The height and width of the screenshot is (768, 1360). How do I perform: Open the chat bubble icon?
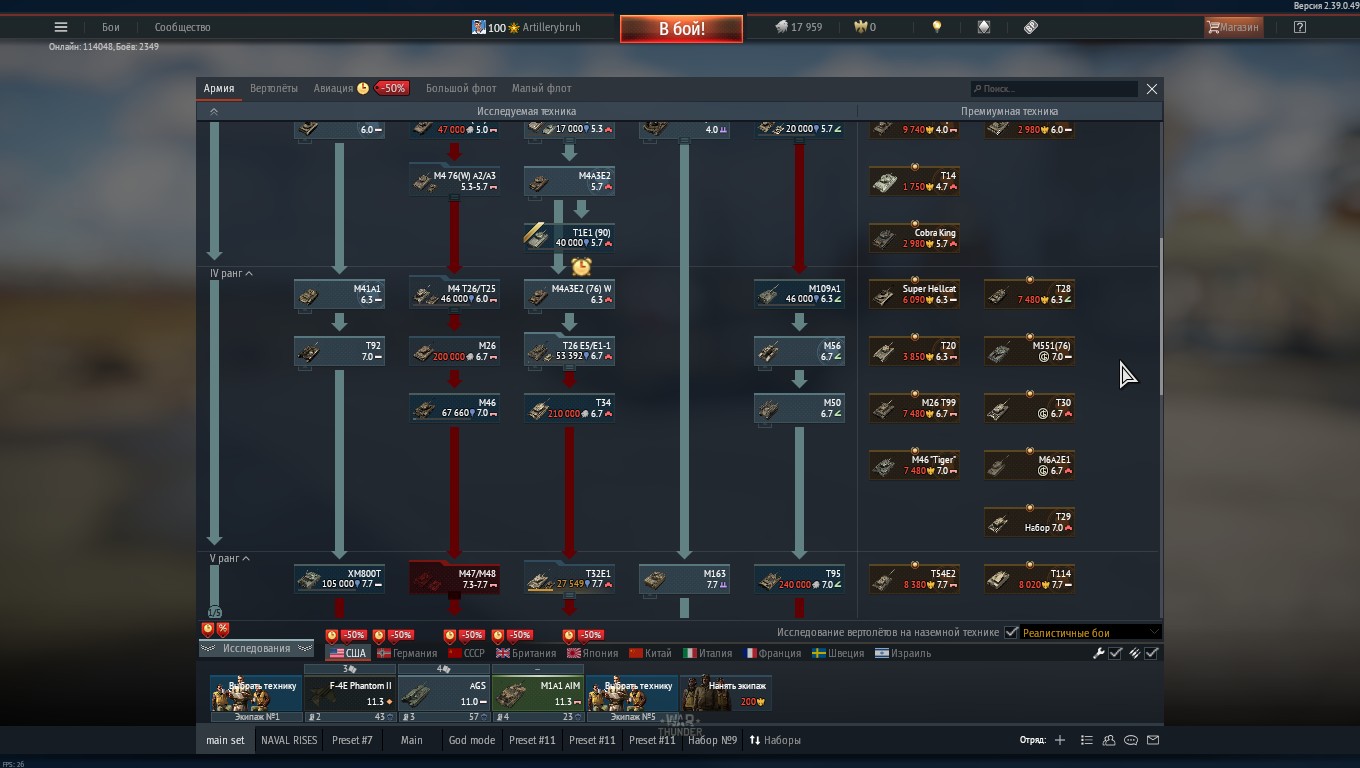click(1131, 740)
